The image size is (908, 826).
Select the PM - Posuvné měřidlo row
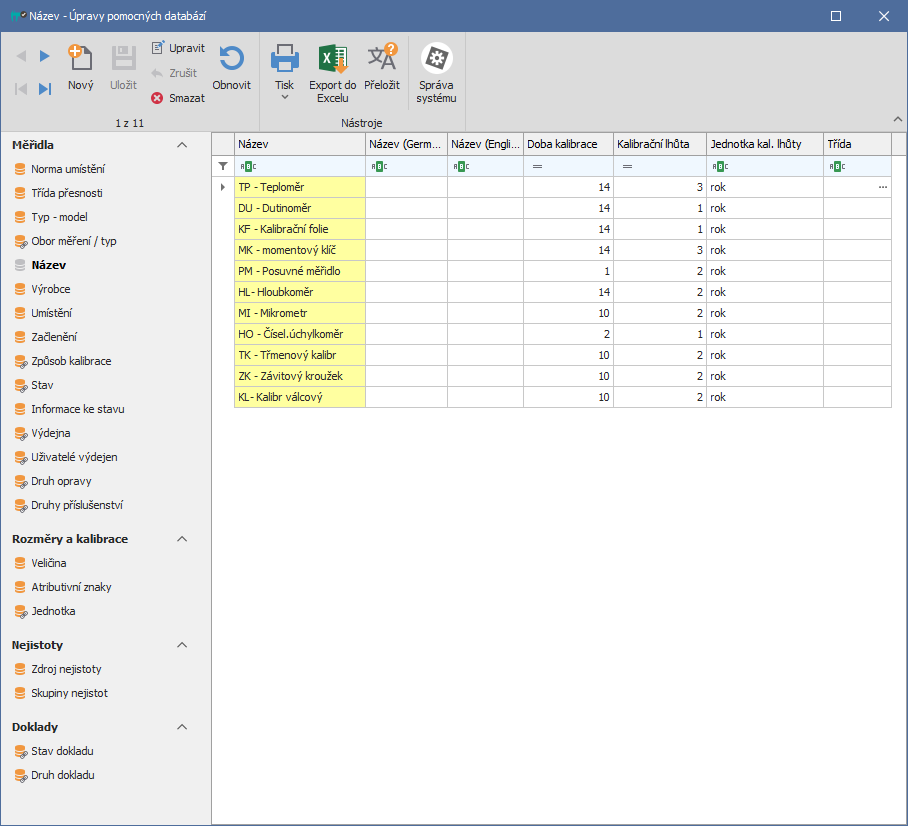point(562,271)
